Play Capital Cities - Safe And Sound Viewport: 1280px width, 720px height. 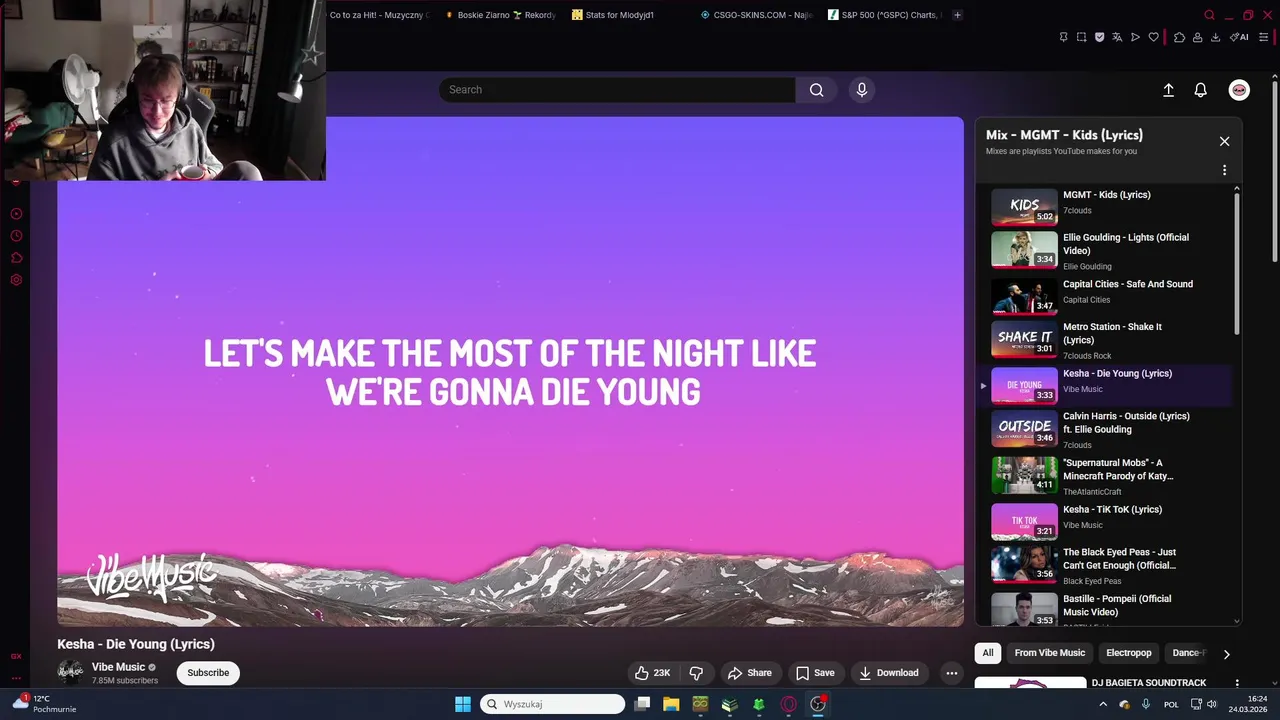(x=1128, y=284)
